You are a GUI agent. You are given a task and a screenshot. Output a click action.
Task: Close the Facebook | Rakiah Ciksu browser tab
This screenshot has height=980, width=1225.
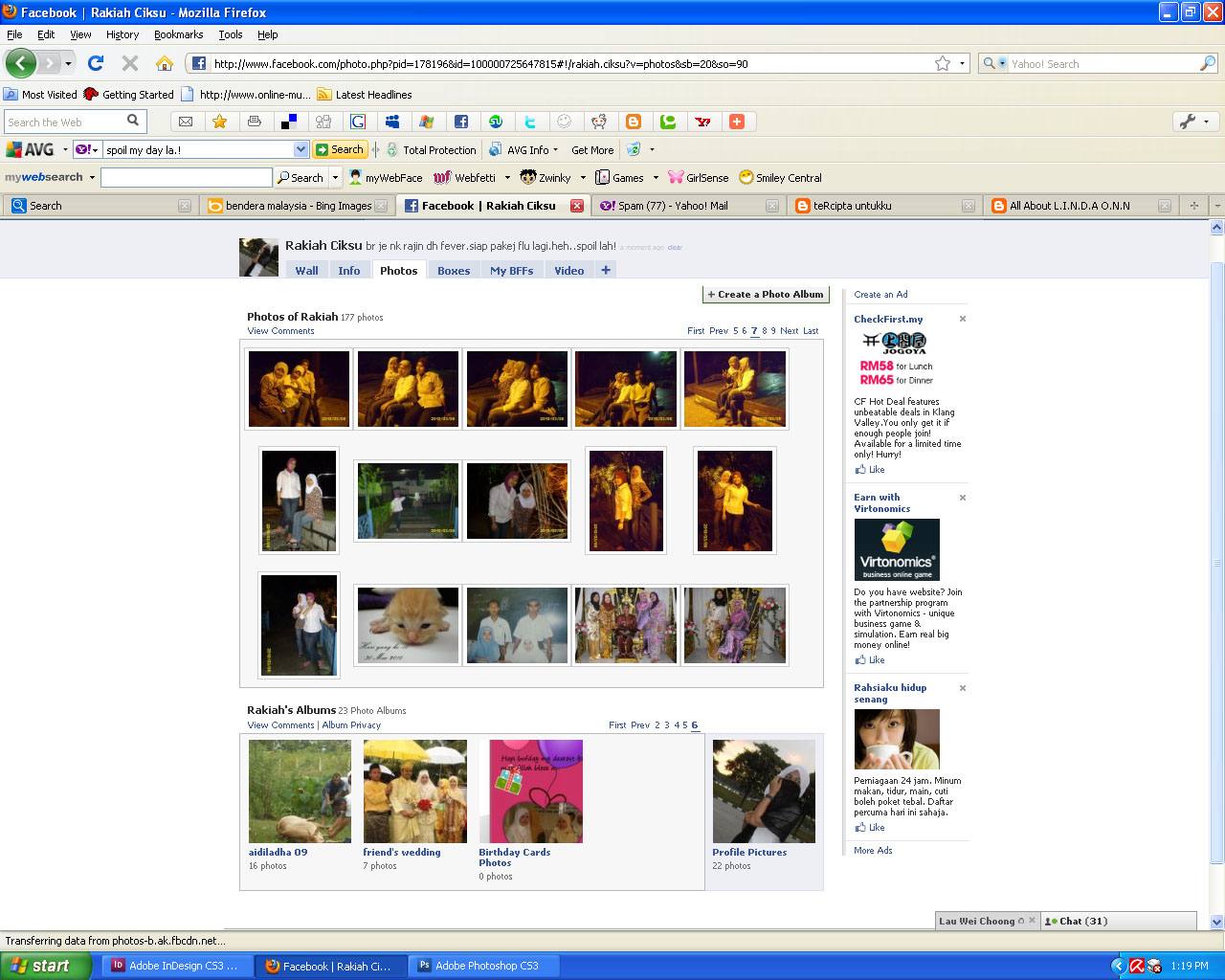point(577,206)
